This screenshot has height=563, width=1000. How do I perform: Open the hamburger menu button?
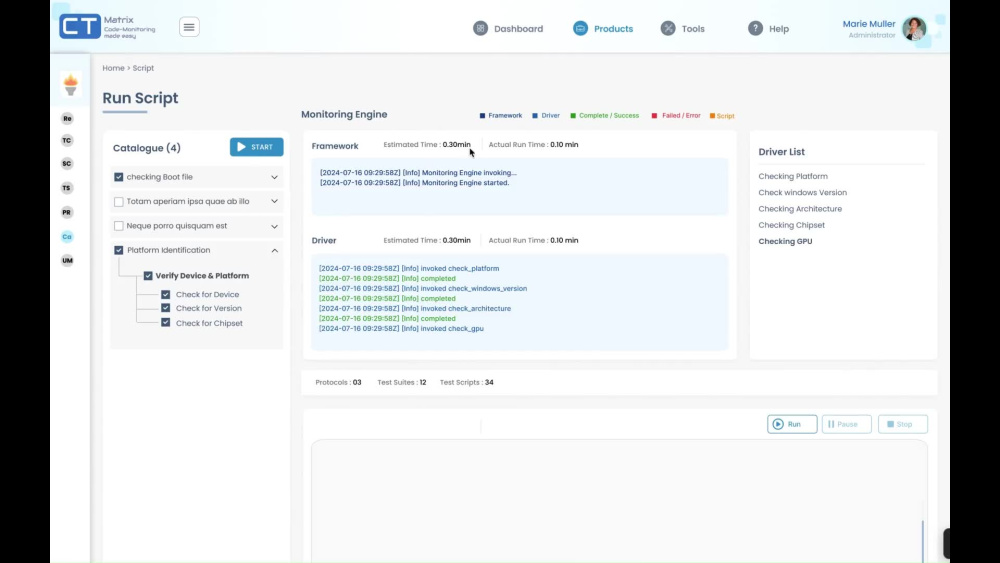(189, 27)
